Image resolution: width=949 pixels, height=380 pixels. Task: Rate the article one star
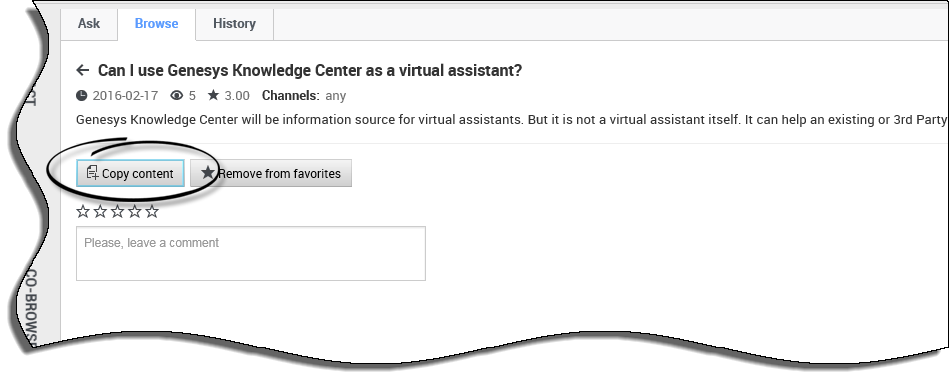click(x=83, y=211)
